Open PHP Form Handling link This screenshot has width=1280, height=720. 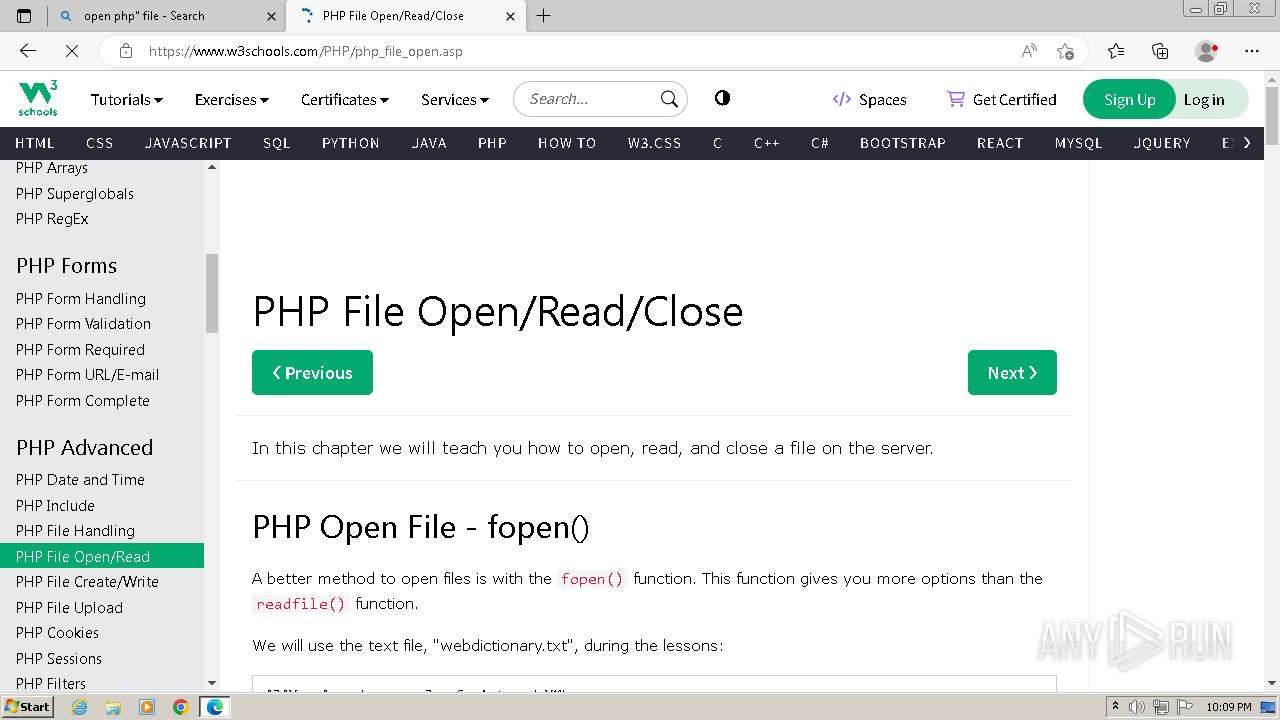coord(81,298)
